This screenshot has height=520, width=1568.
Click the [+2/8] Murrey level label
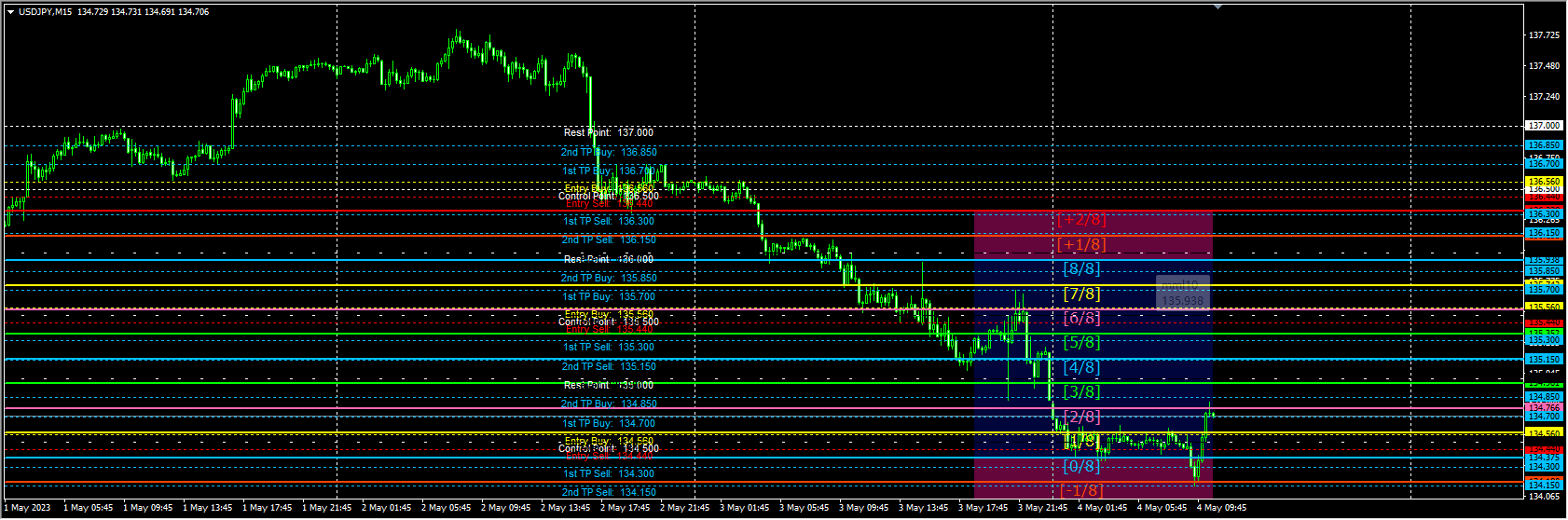(1081, 220)
